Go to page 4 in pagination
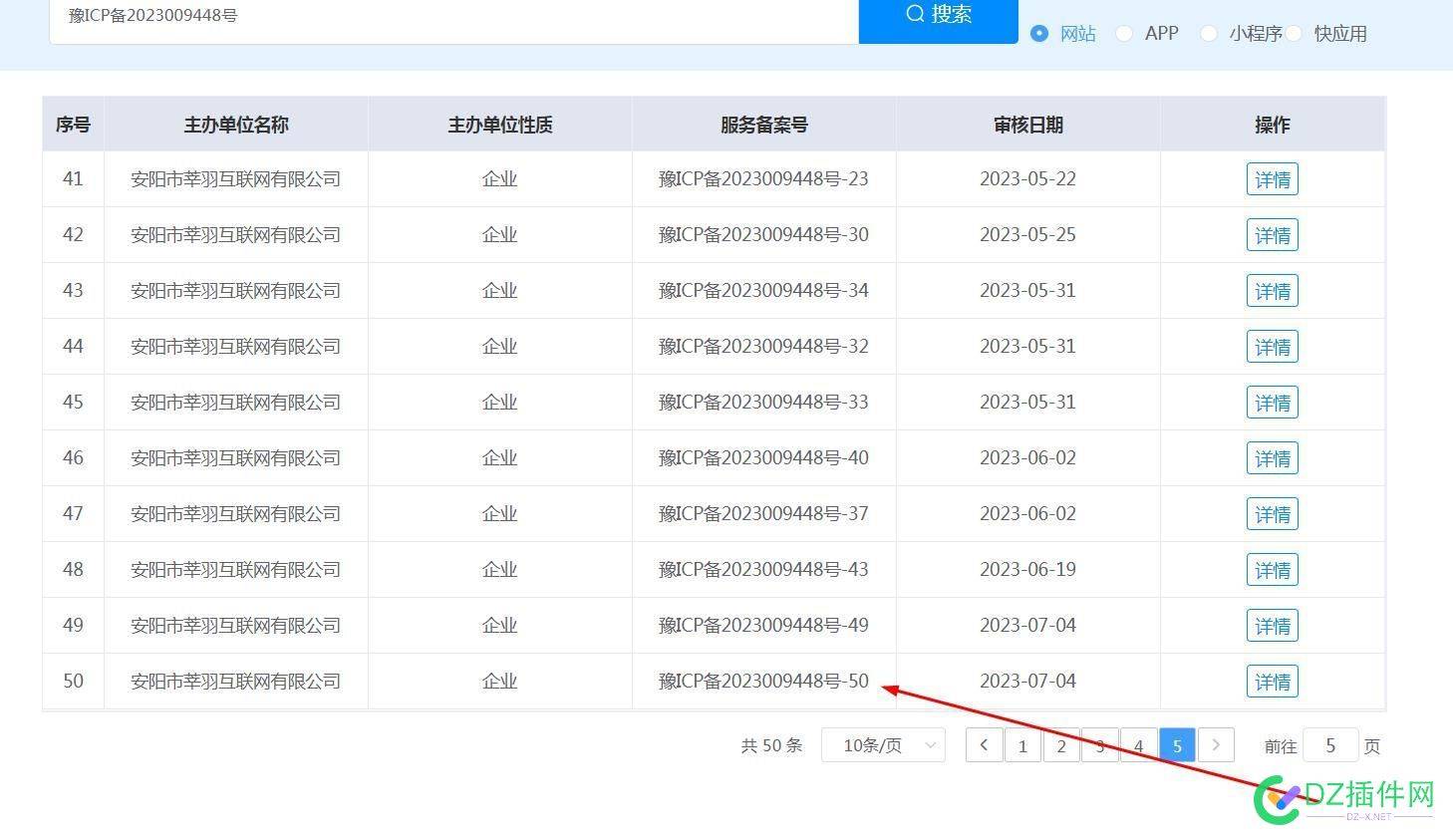Image resolution: width=1453 pixels, height=840 pixels. tap(1138, 745)
